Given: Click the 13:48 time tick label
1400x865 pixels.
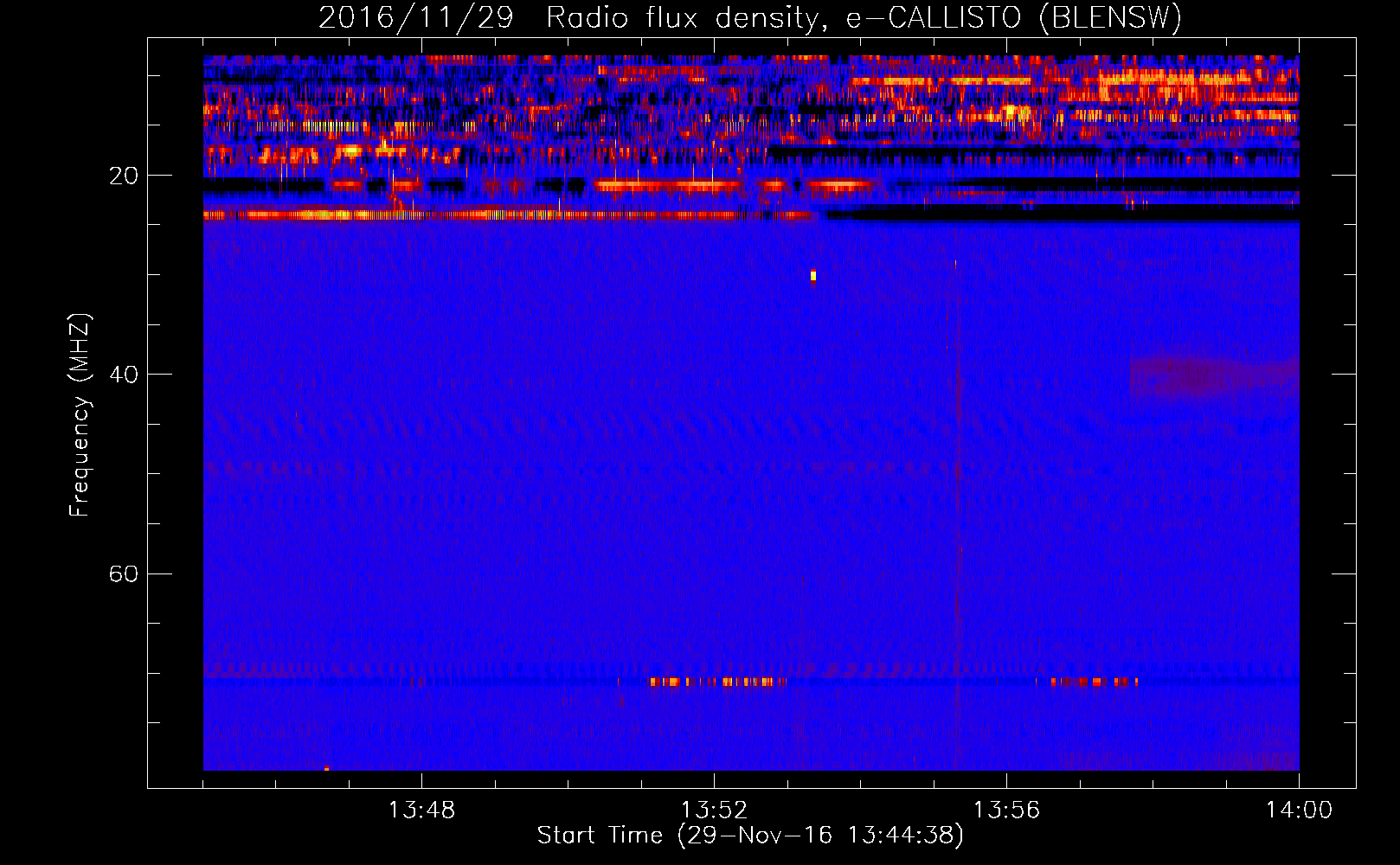Looking at the screenshot, I should point(421,811).
